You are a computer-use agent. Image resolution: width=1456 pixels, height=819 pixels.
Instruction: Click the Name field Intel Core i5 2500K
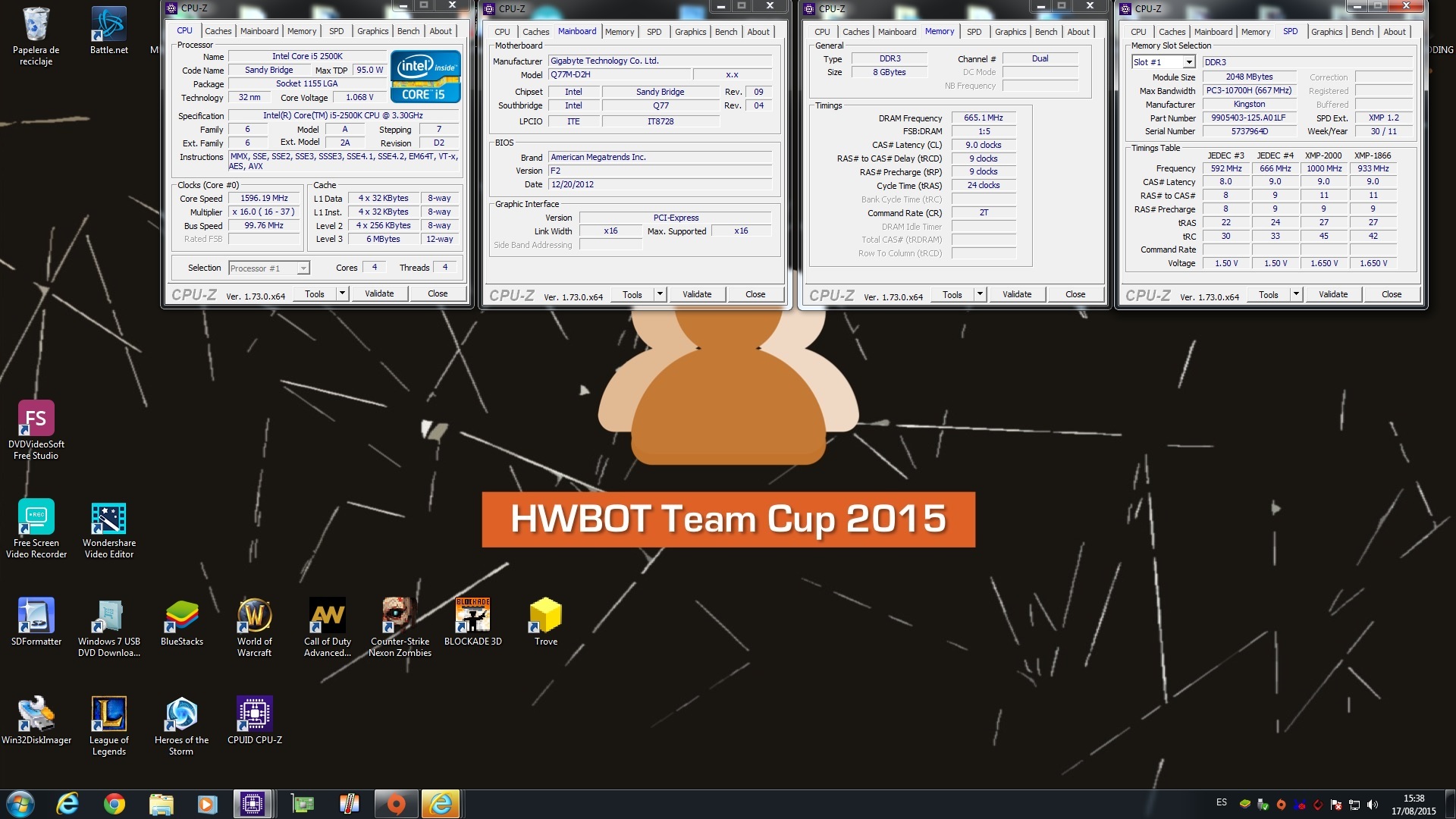coord(307,56)
